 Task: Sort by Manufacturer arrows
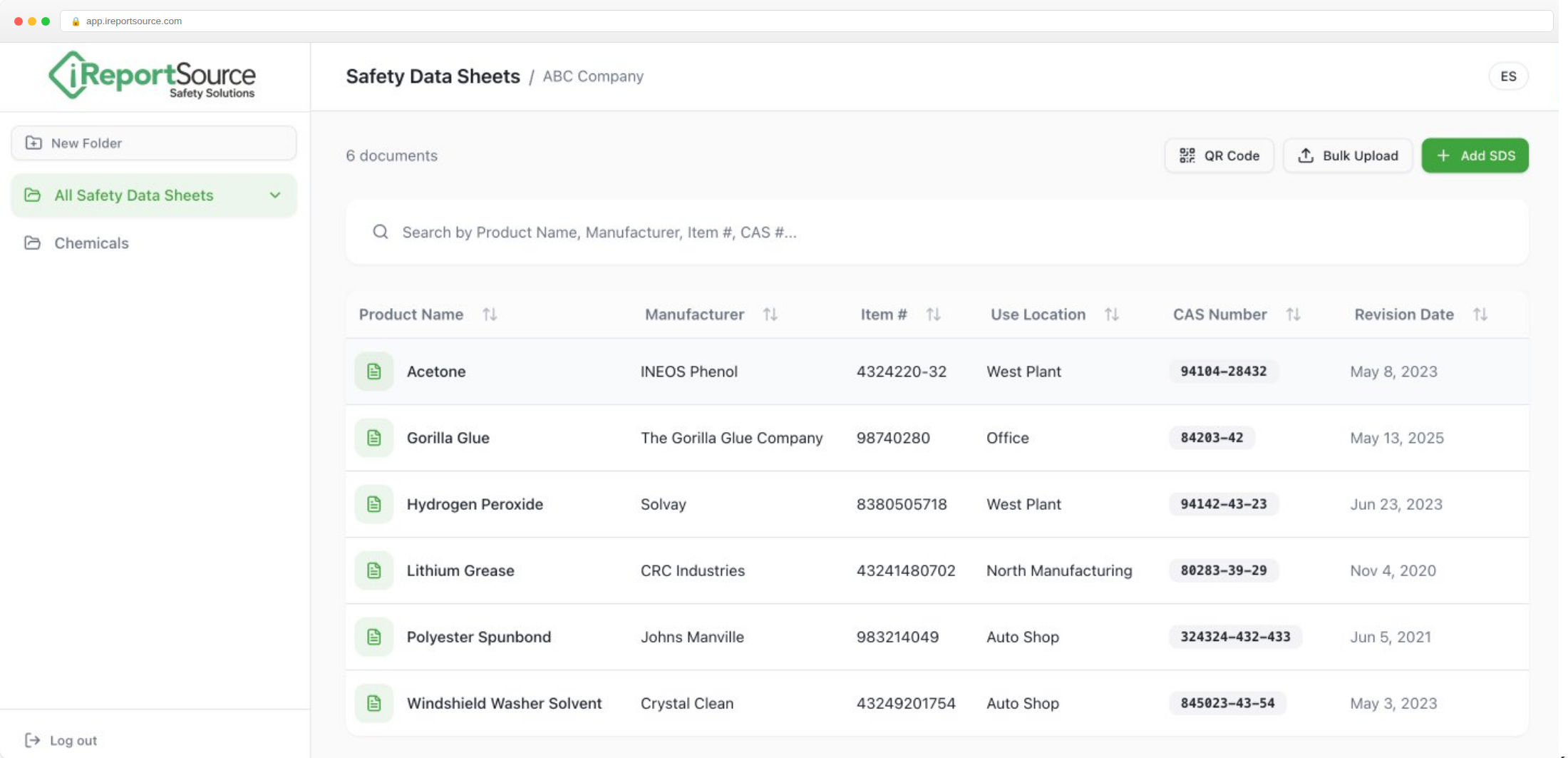point(770,314)
